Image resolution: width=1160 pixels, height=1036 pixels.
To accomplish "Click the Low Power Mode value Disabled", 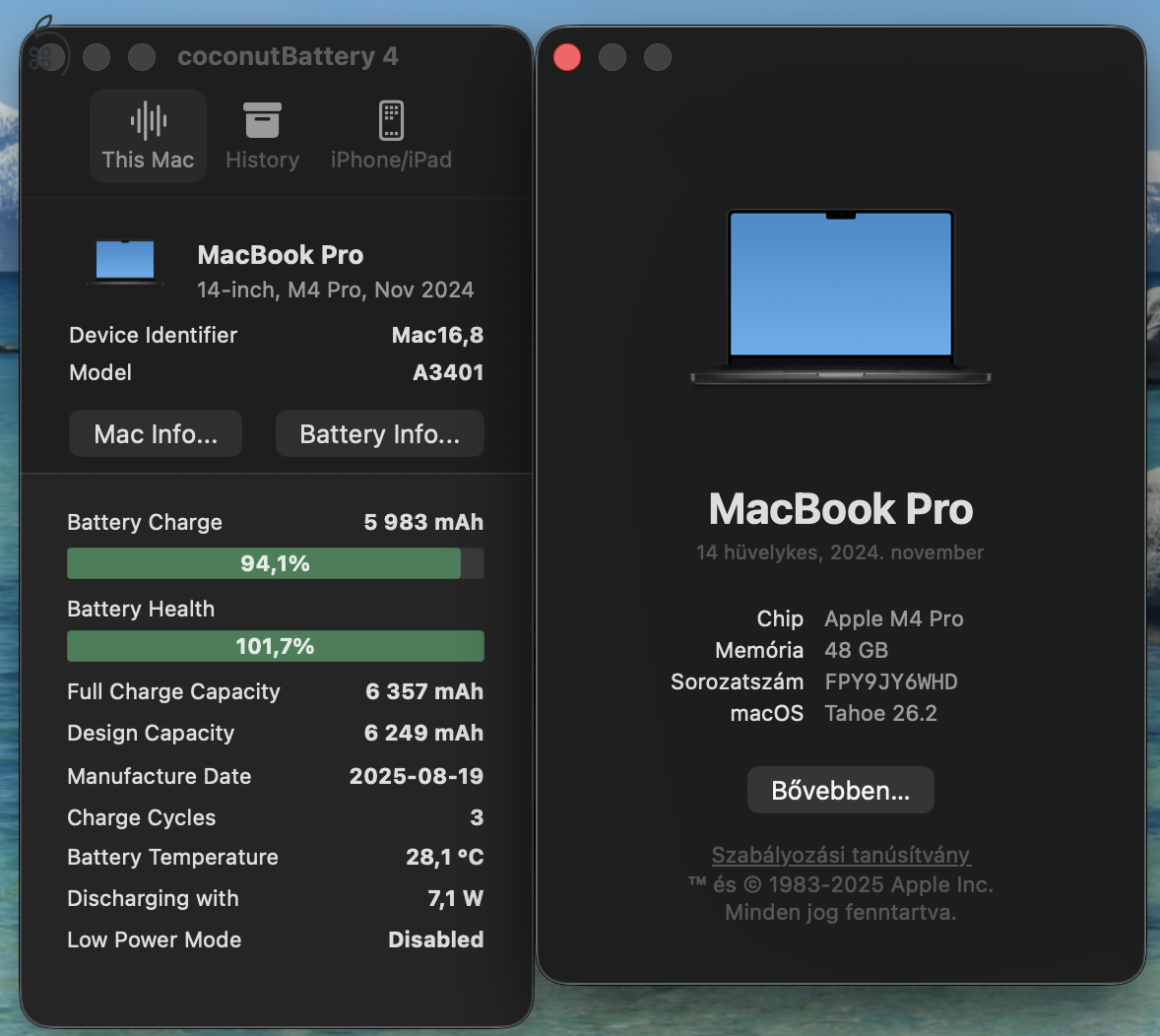I will (x=436, y=939).
